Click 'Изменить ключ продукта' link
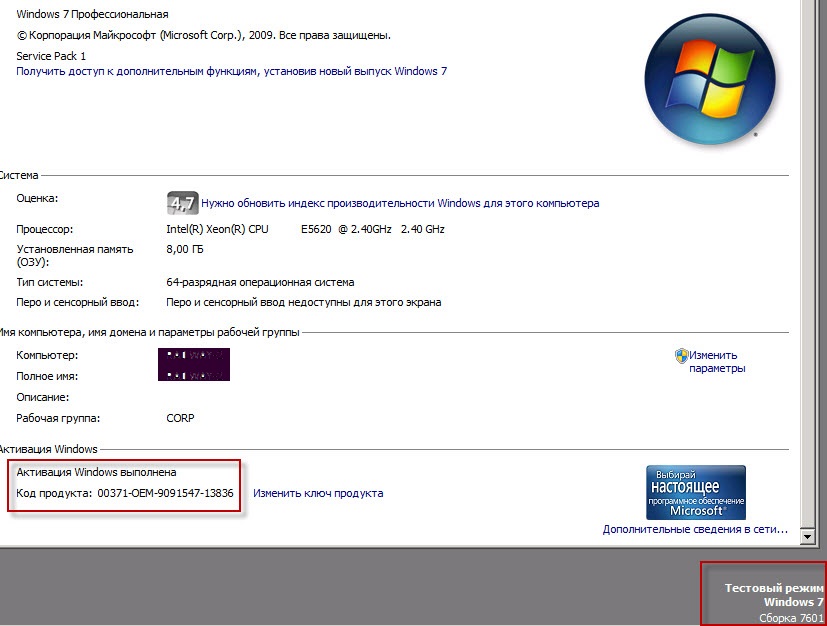 point(318,493)
